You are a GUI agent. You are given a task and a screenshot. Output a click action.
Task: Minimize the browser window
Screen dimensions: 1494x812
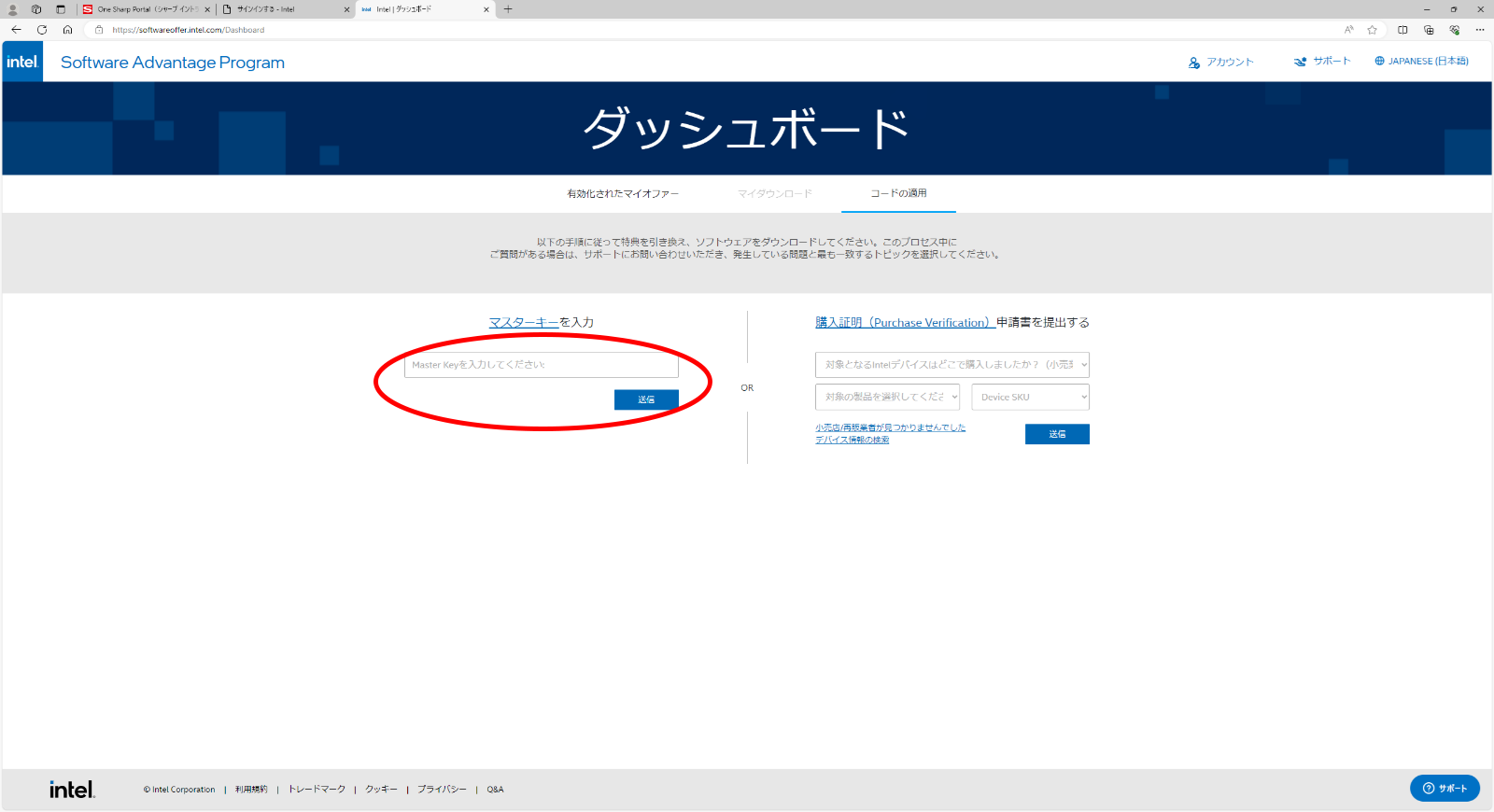pyautogui.click(x=1427, y=9)
